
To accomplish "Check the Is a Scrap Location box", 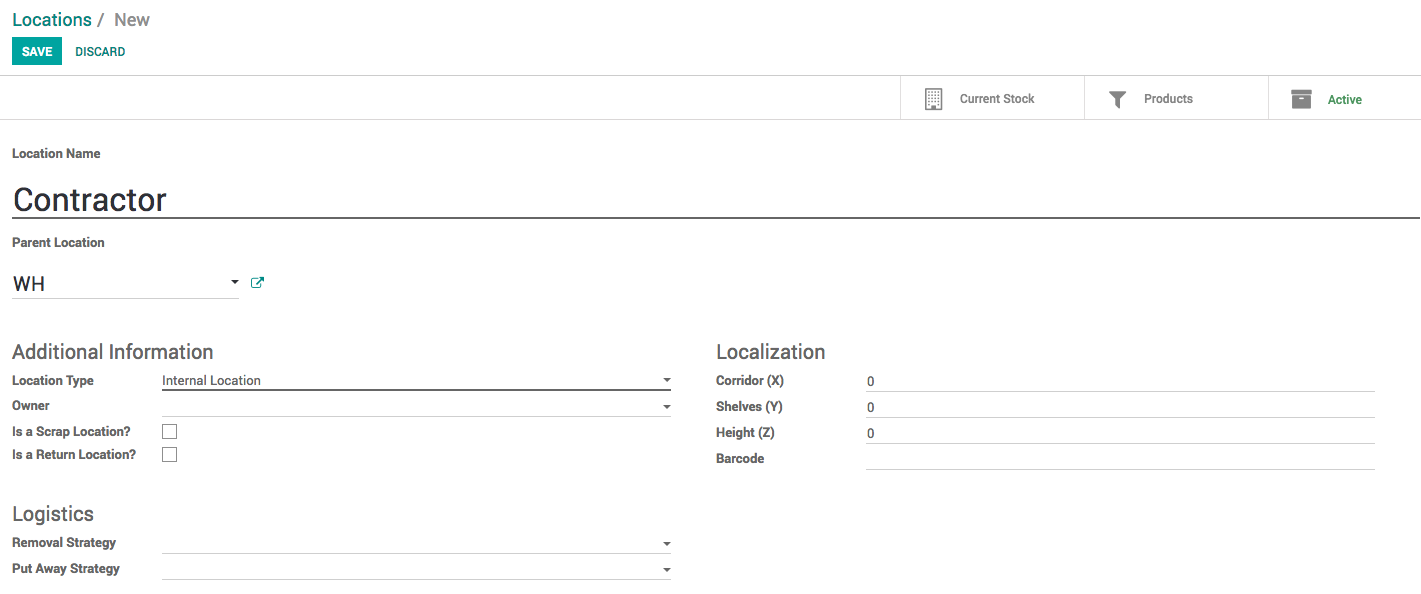I will [170, 432].
